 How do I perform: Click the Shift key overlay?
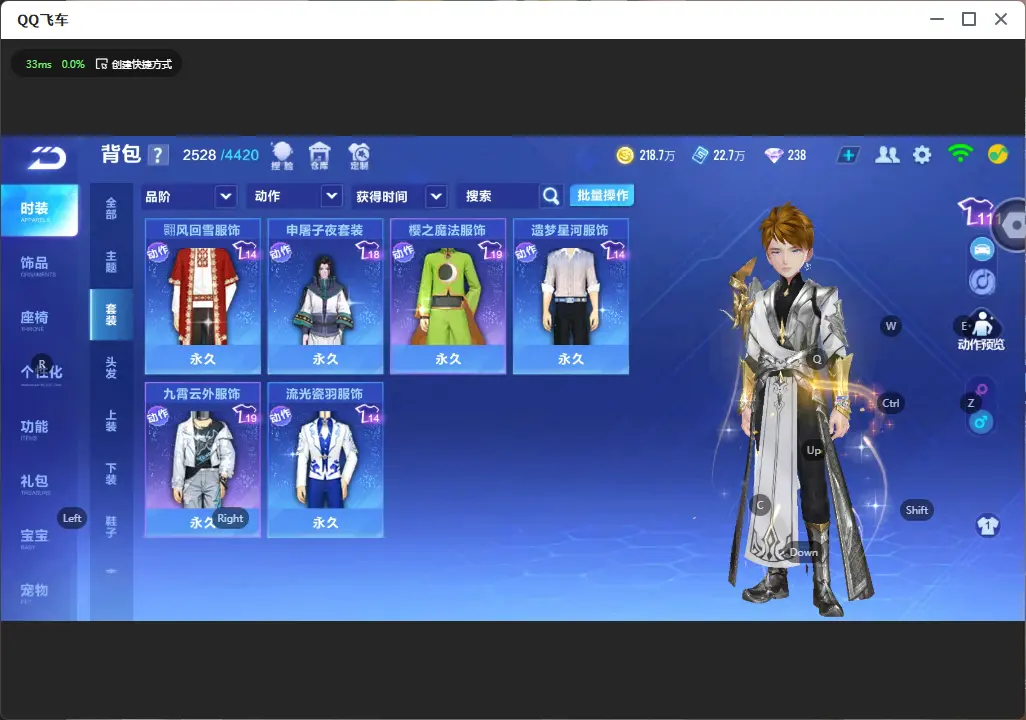coord(917,510)
